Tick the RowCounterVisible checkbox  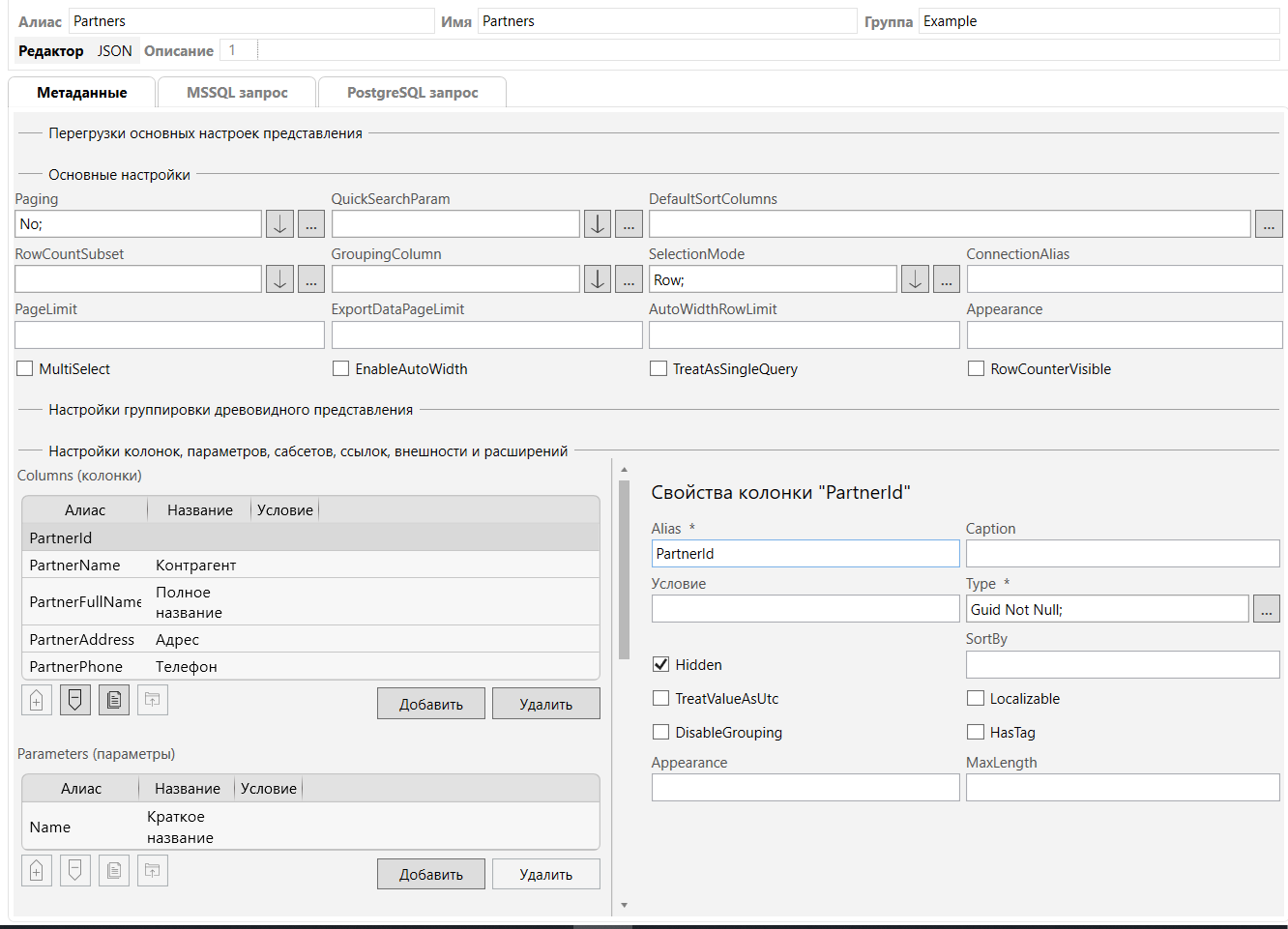(977, 369)
